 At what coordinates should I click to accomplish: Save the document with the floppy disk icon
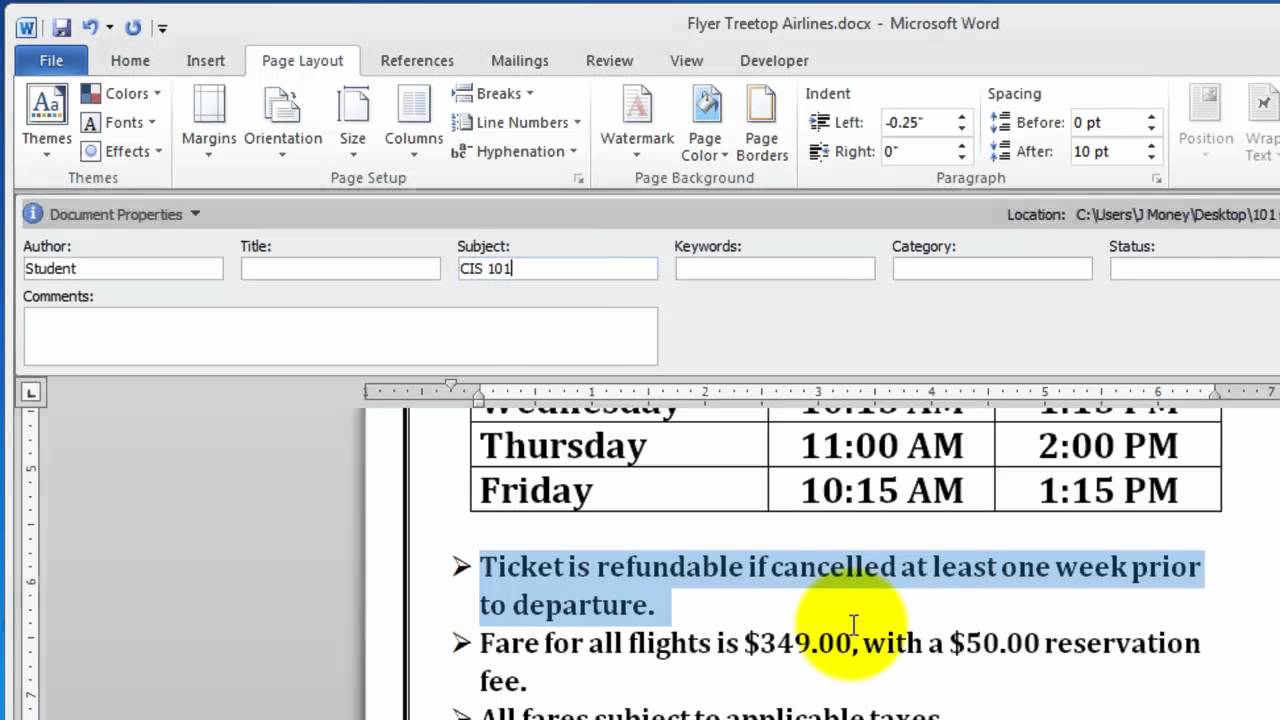point(61,27)
